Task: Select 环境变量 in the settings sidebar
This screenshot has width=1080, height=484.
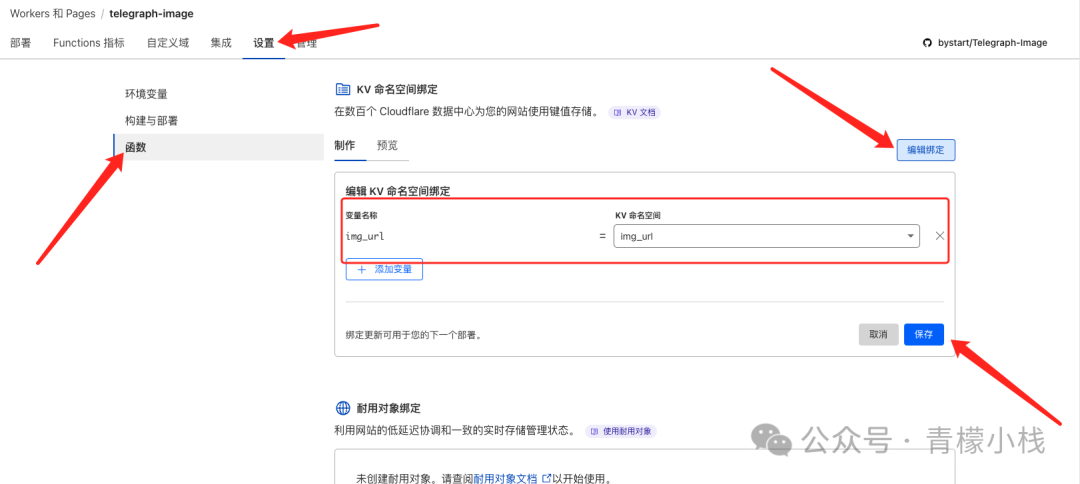Action: pyautogui.click(x=146, y=94)
